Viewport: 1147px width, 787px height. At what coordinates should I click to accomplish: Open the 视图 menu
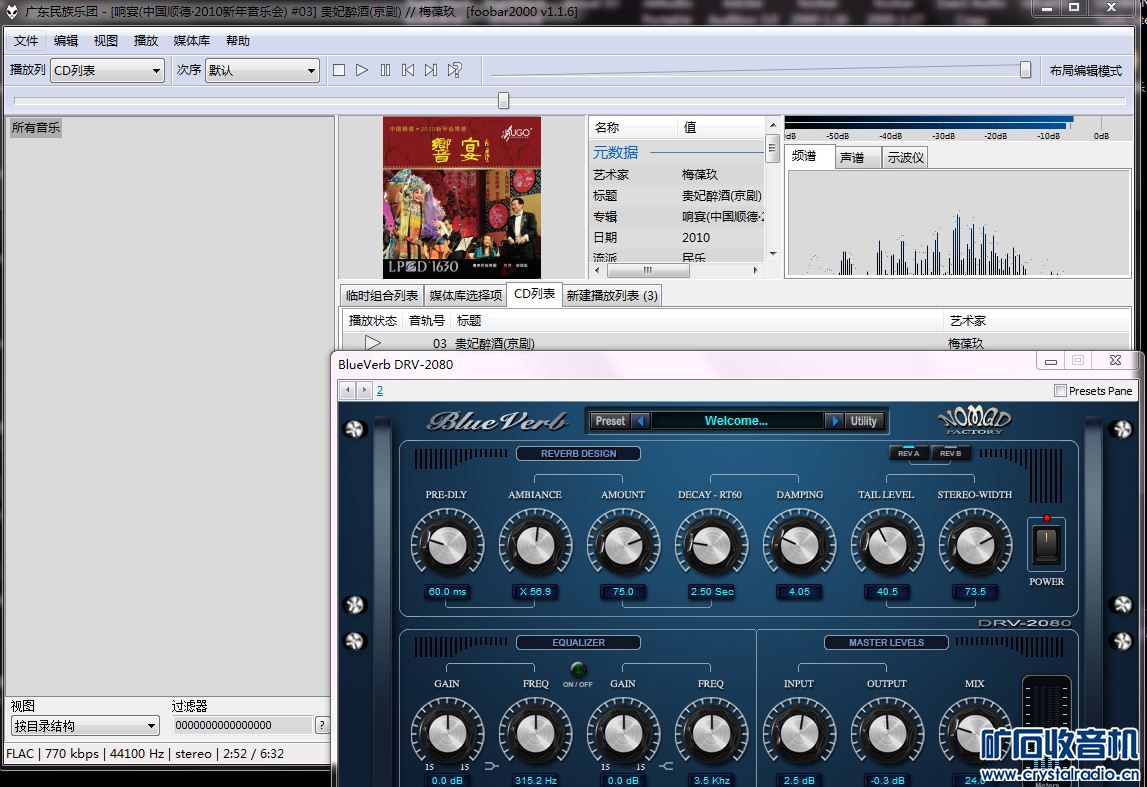click(x=105, y=40)
